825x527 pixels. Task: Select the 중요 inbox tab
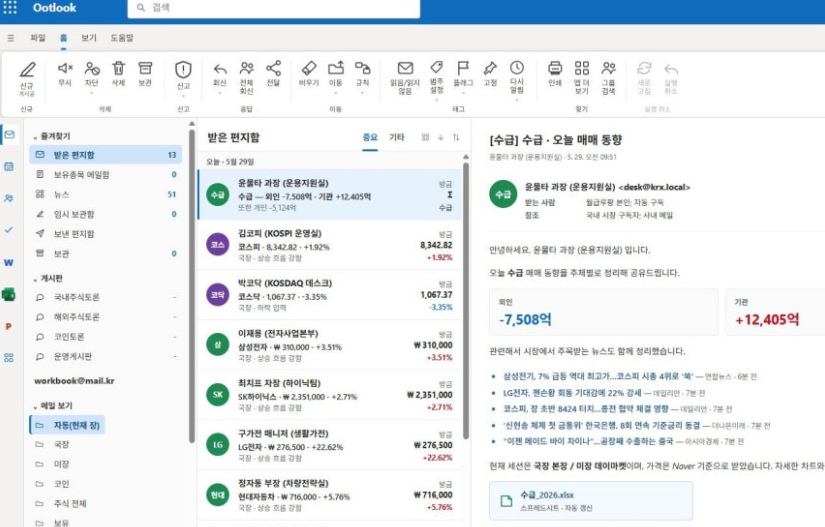370,137
